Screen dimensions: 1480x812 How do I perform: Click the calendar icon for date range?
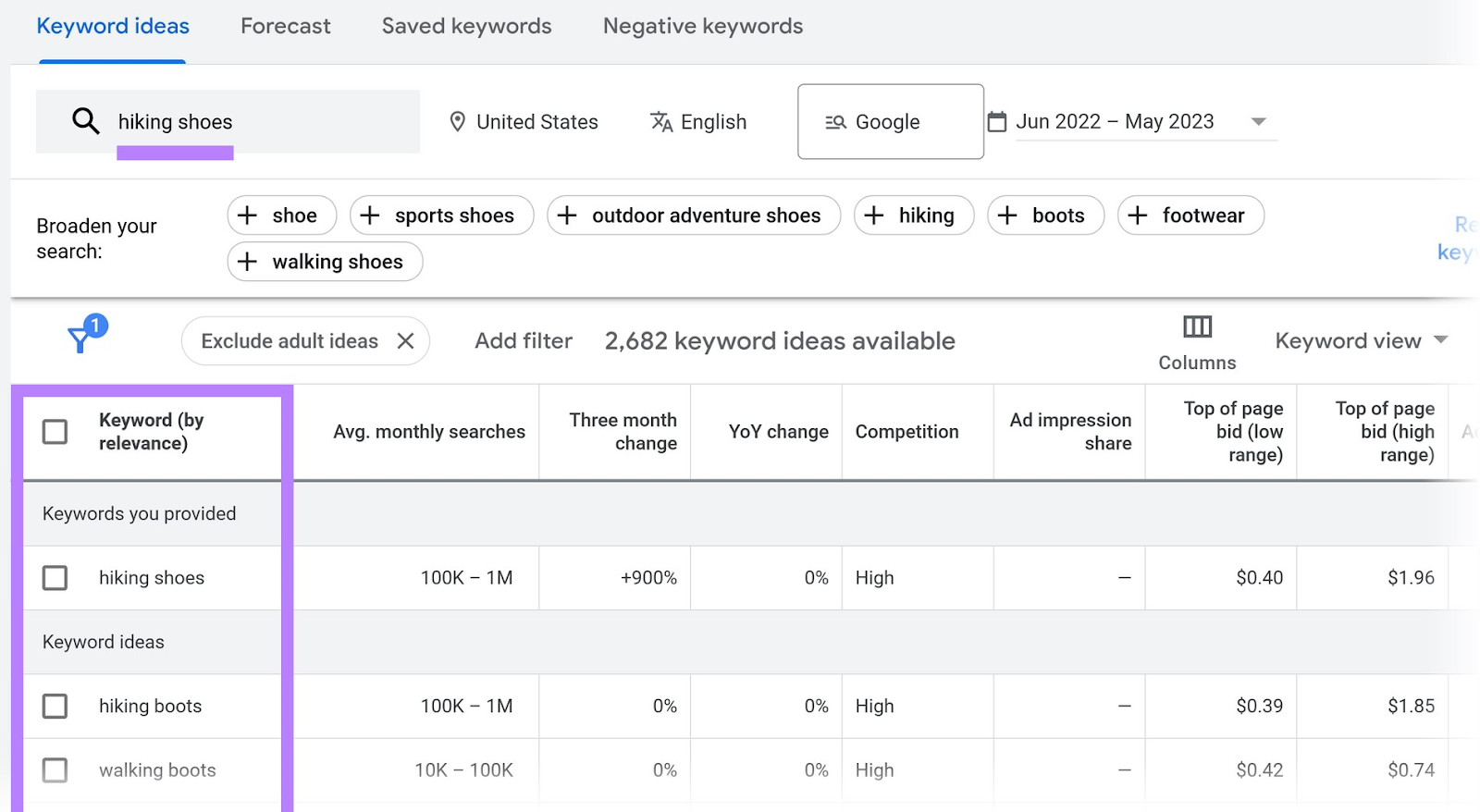(997, 122)
